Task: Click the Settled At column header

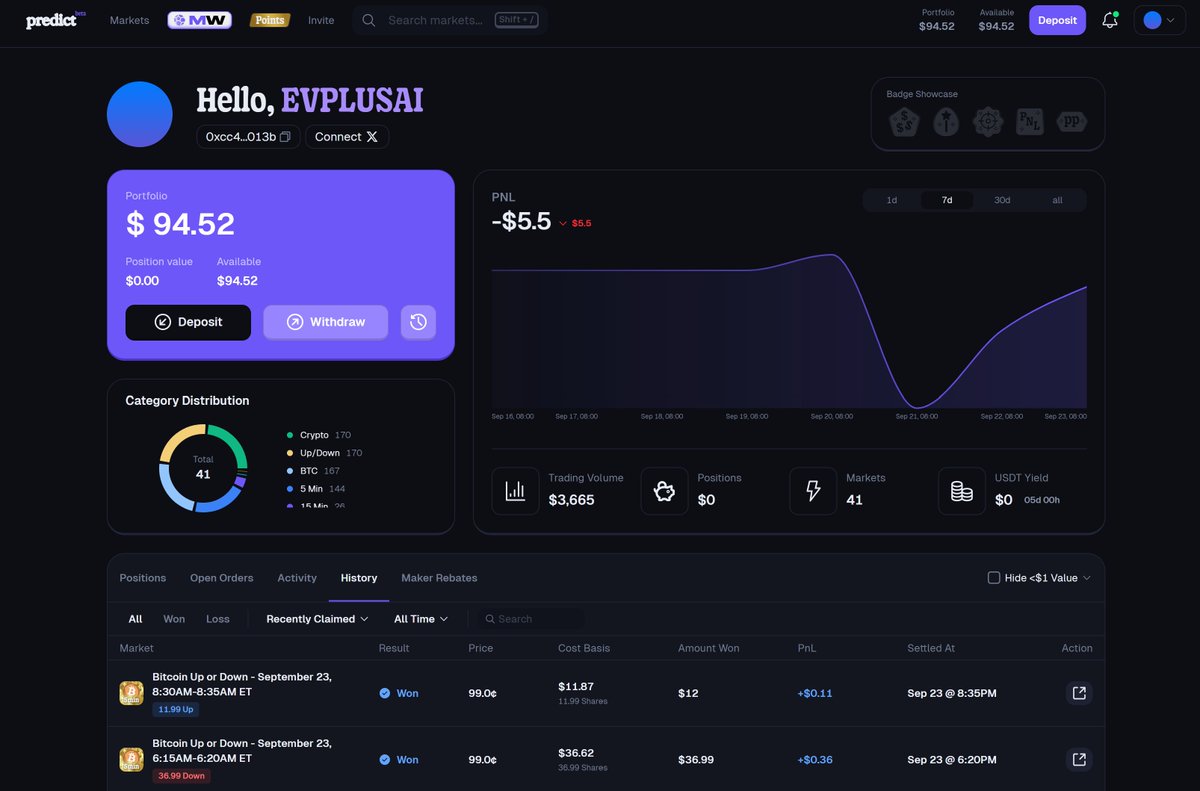Action: click(x=931, y=648)
